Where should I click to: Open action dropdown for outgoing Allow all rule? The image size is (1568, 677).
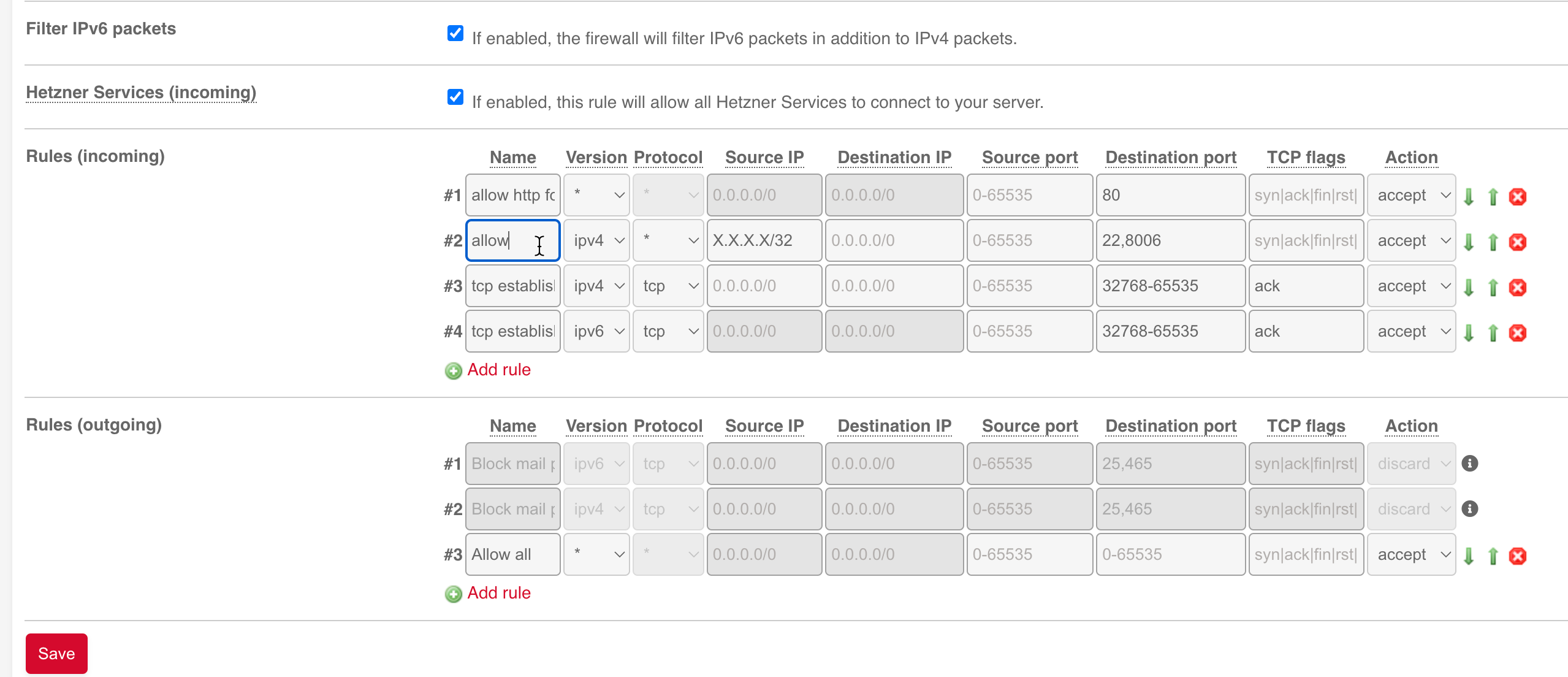(x=1411, y=554)
